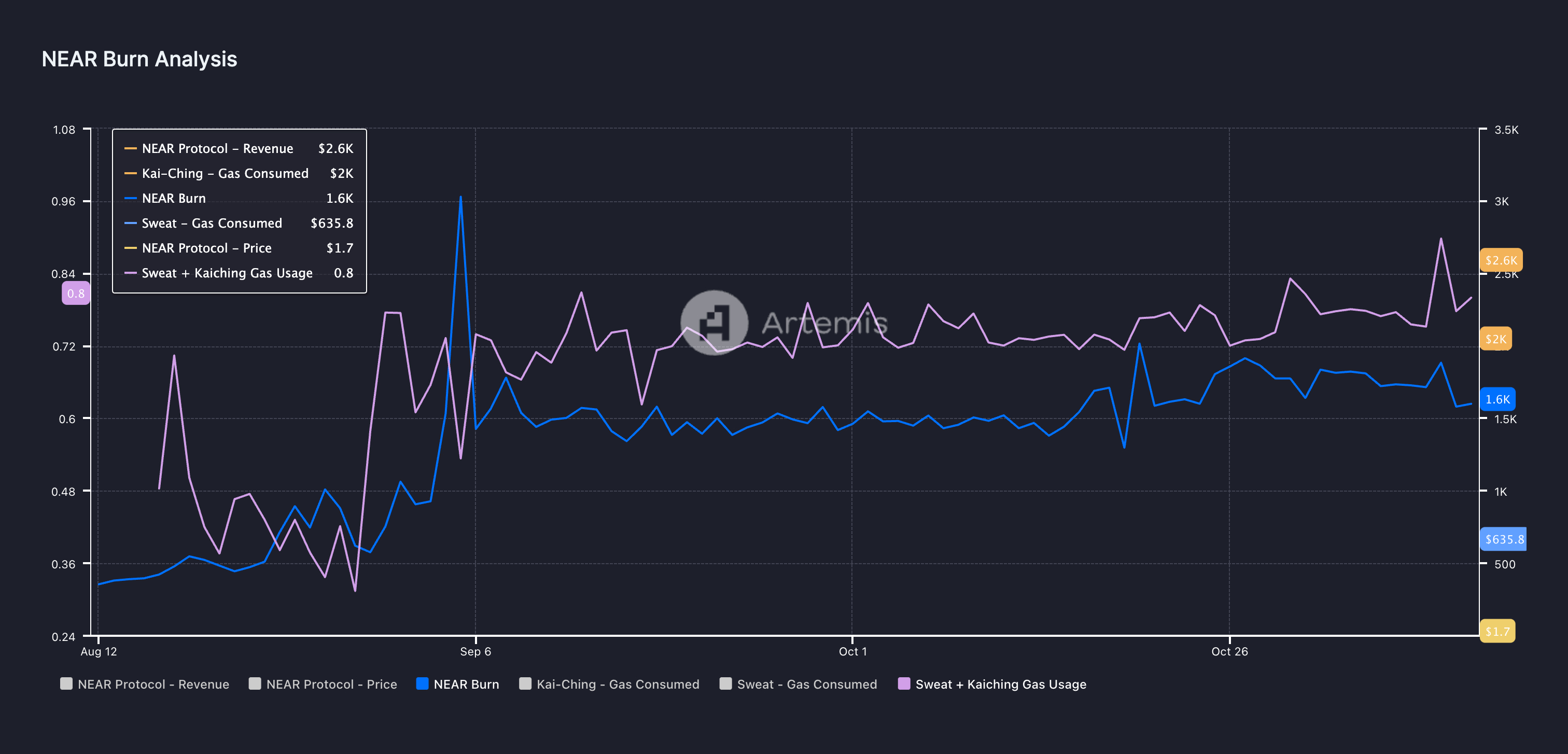Click the 500 right y-axis label
The width and height of the screenshot is (1568, 754).
coord(1505,564)
